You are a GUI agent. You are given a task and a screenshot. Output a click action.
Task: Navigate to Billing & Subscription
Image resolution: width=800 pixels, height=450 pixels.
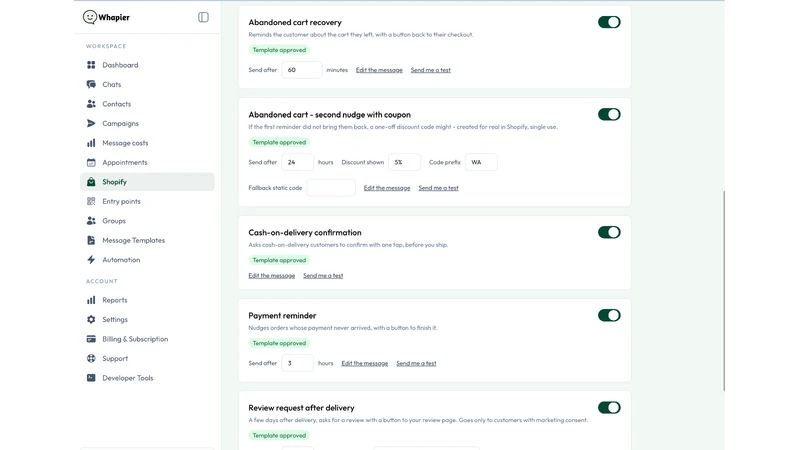(147, 339)
